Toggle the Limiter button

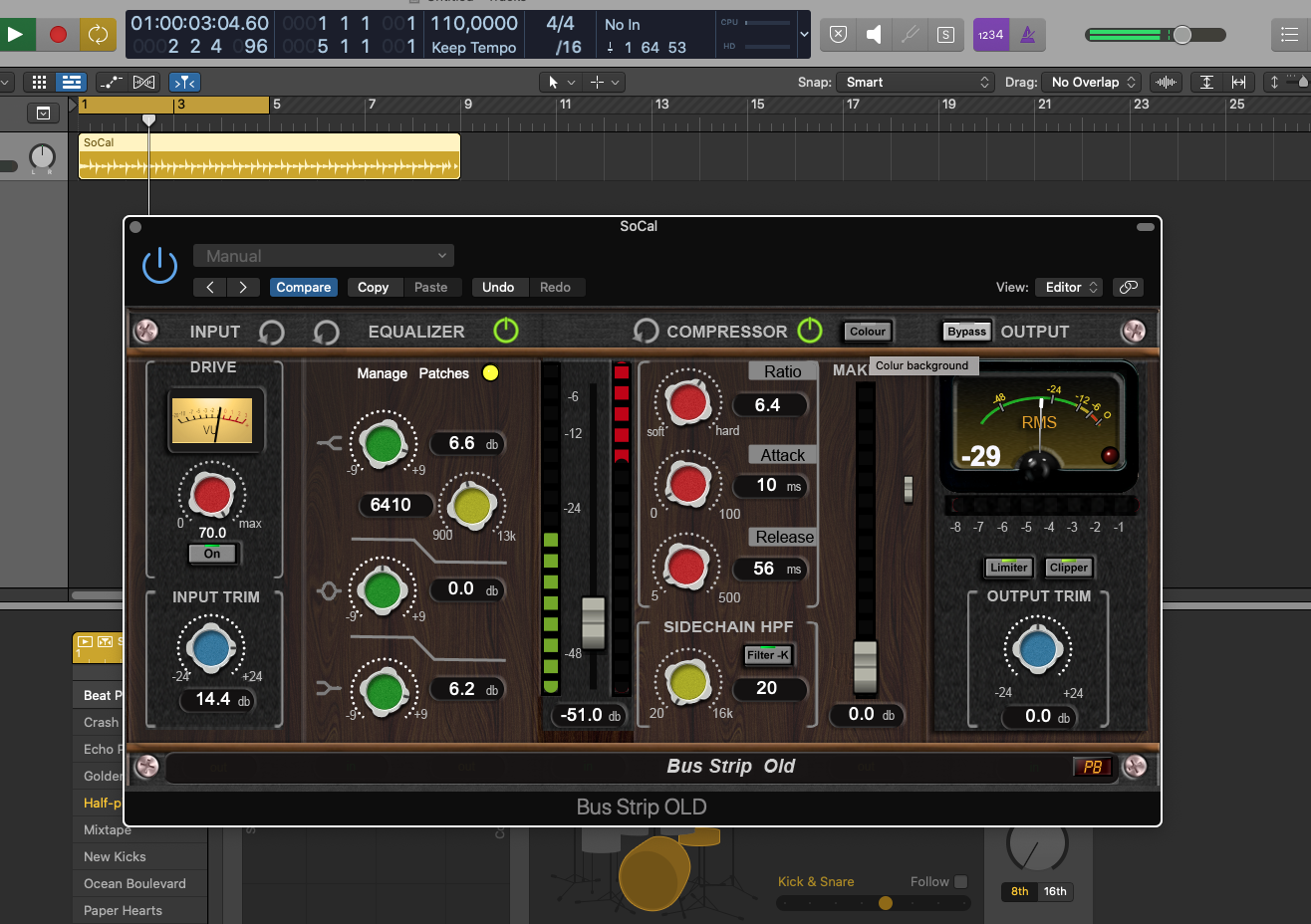1008,568
